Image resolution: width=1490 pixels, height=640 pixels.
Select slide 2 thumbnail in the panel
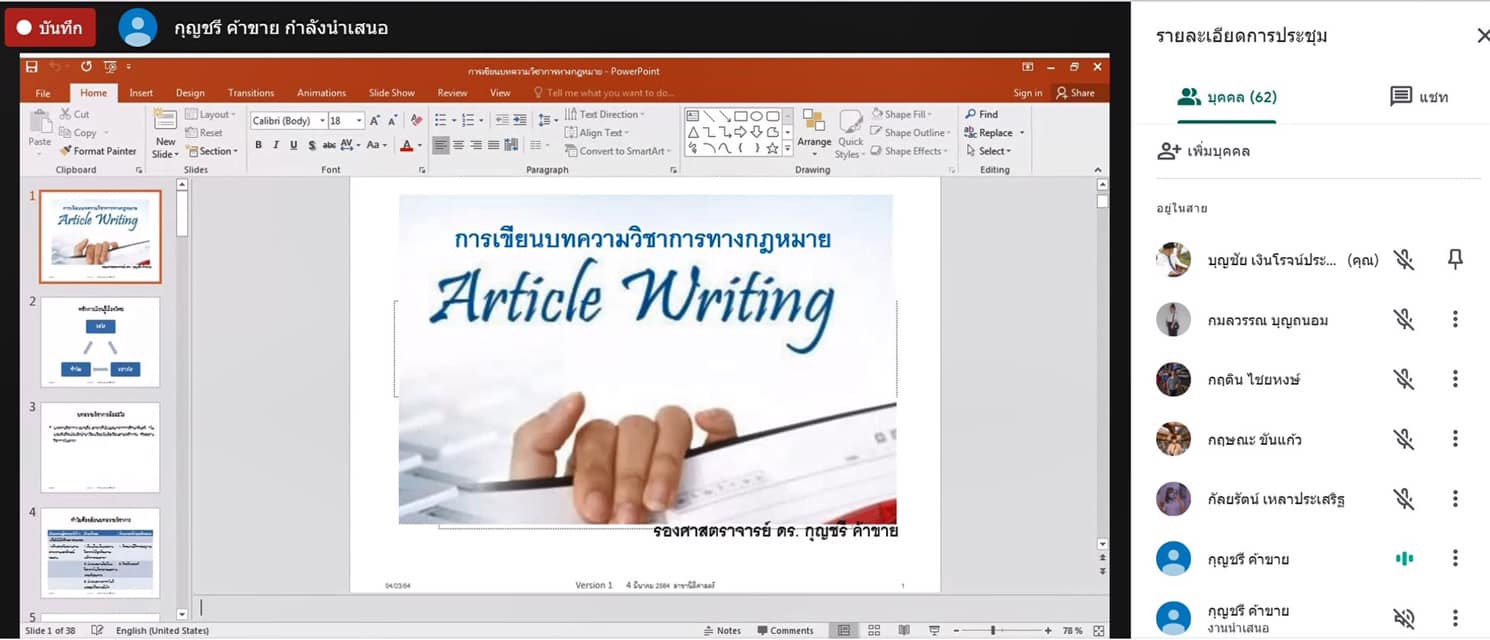(100, 341)
